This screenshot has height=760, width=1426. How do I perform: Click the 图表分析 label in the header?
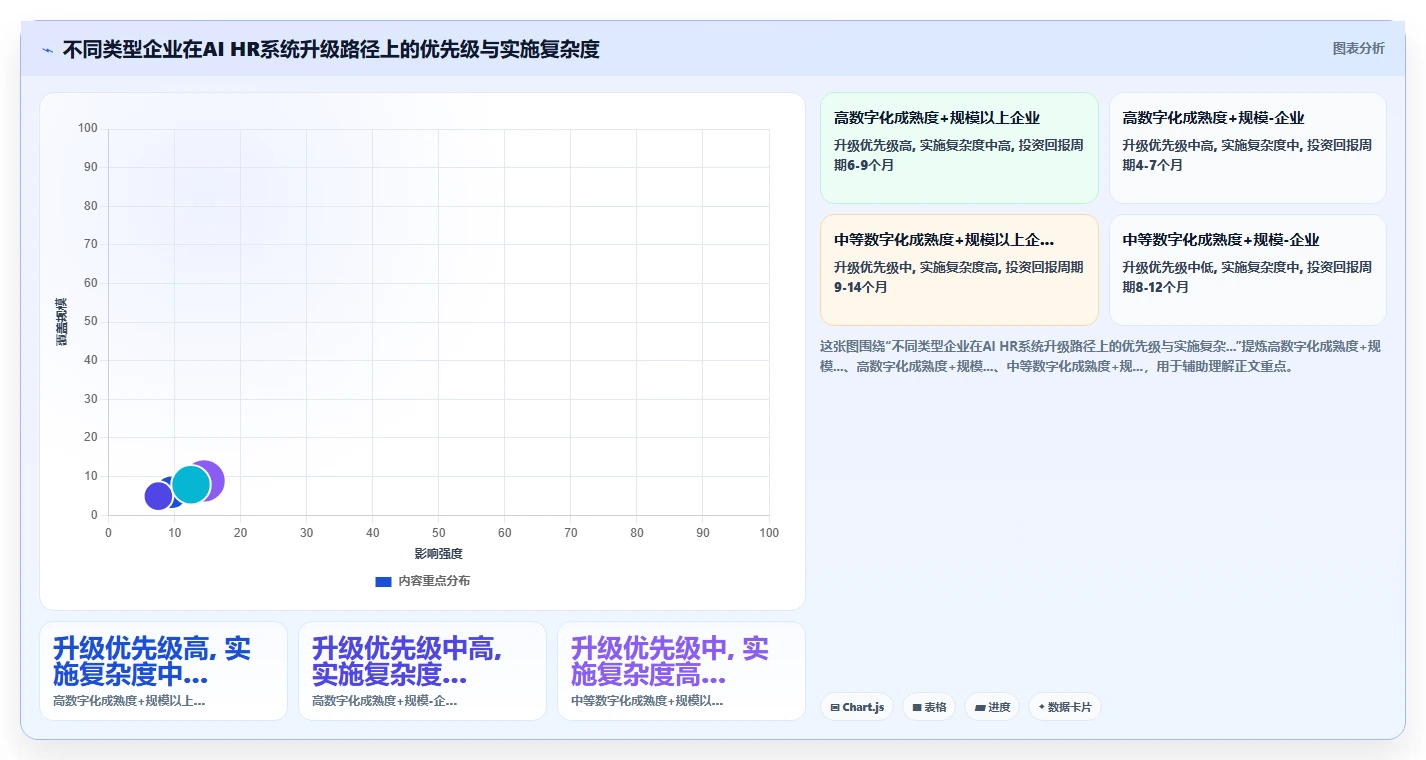click(1358, 48)
